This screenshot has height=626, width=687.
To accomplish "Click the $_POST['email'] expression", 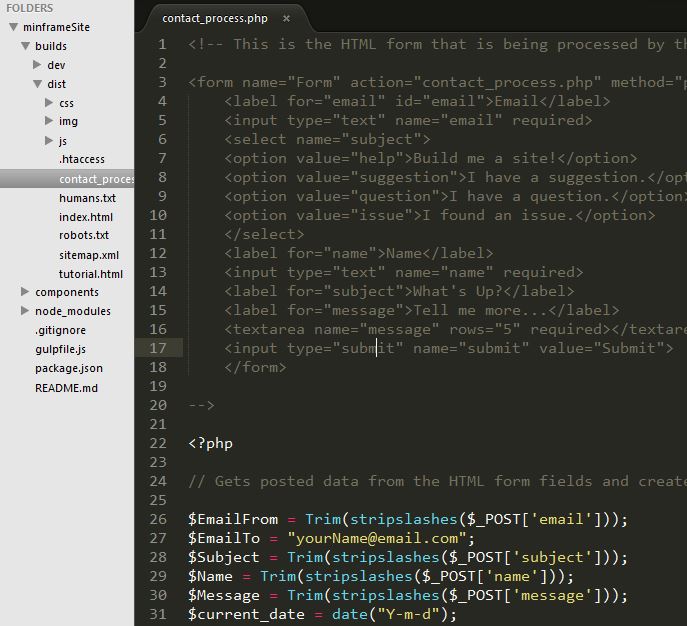I will click(534, 519).
